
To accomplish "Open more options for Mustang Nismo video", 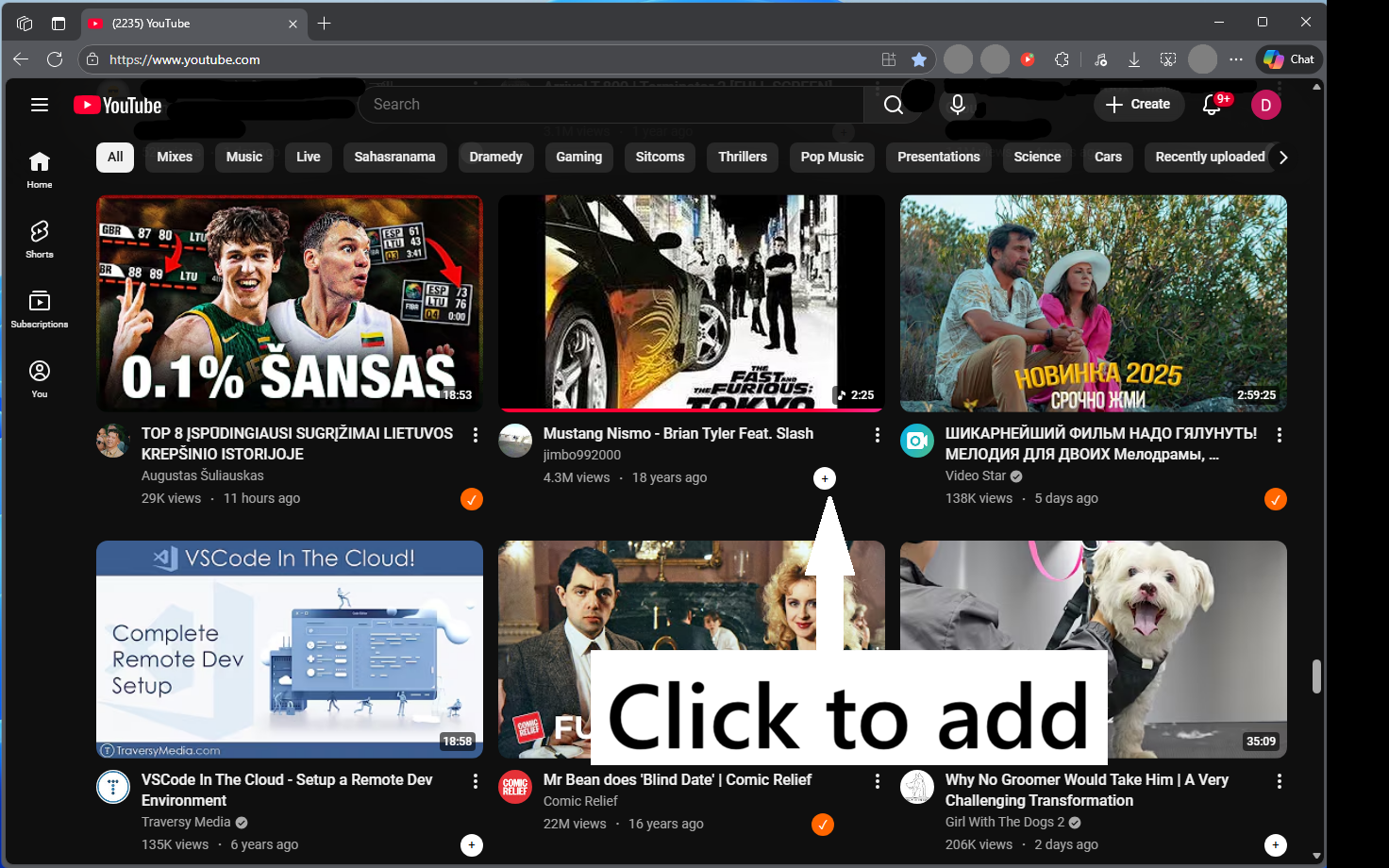I will pyautogui.click(x=878, y=435).
